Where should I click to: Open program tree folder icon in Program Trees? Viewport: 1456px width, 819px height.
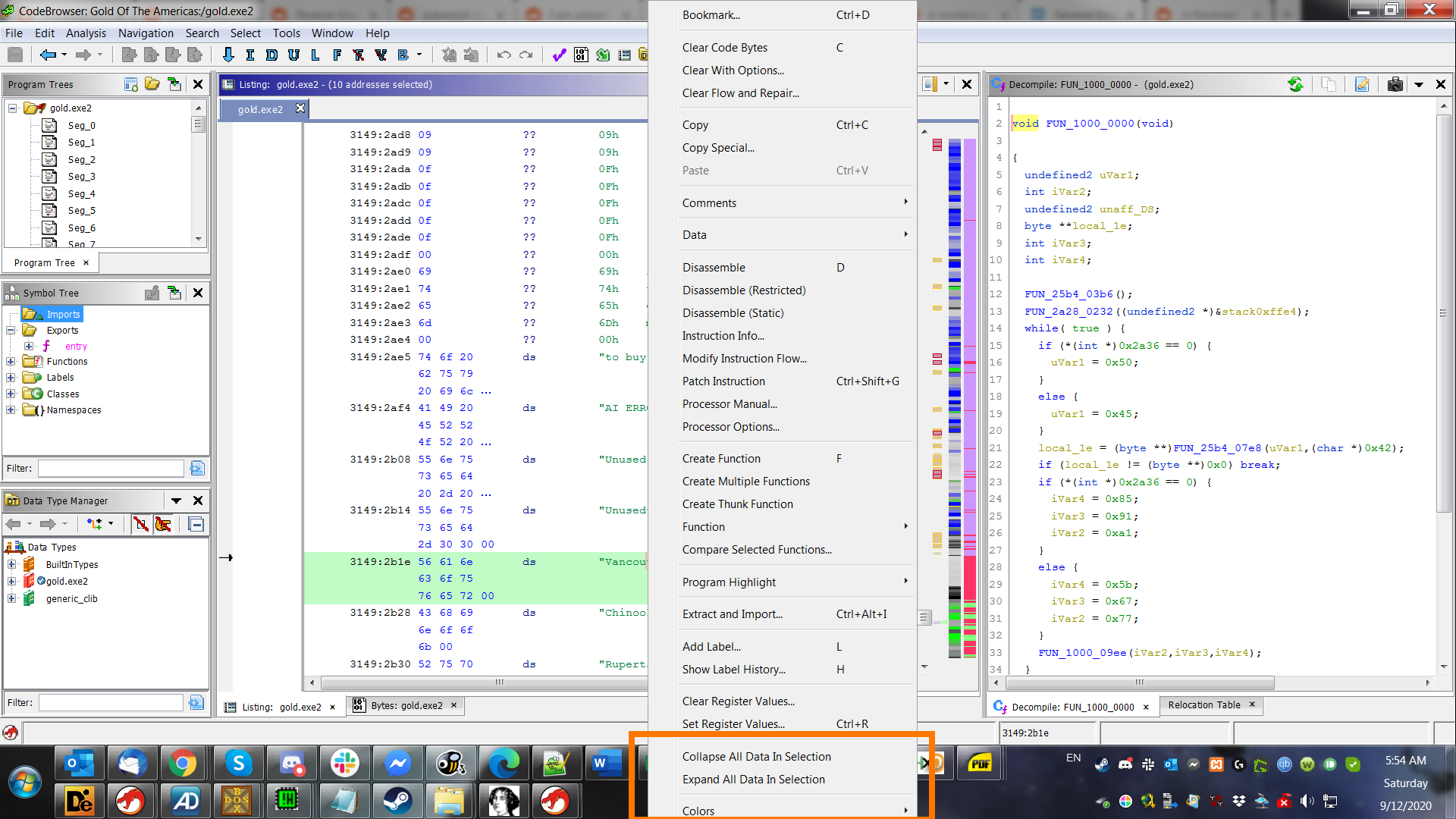click(x=152, y=84)
